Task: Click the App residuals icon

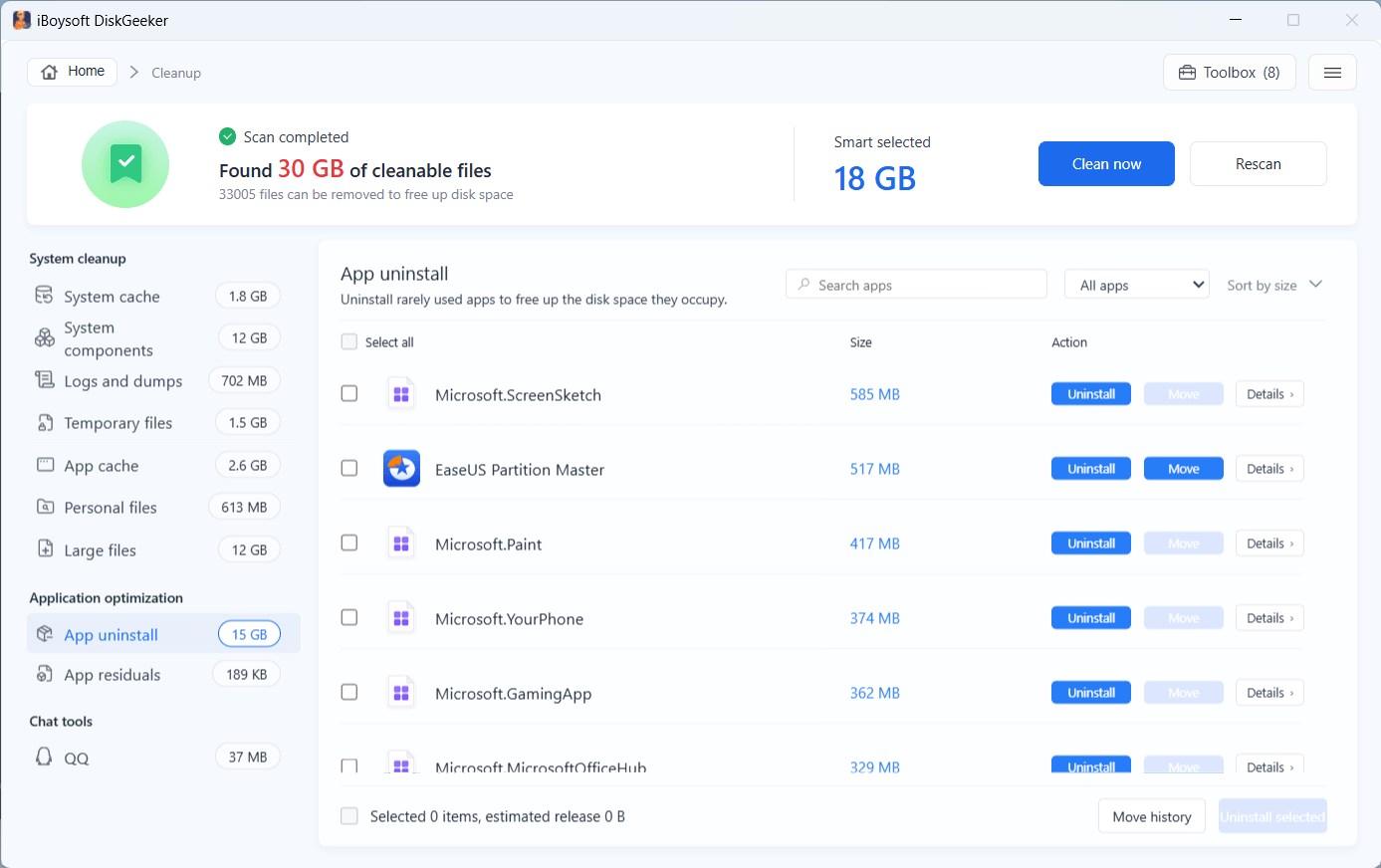Action: (45, 674)
